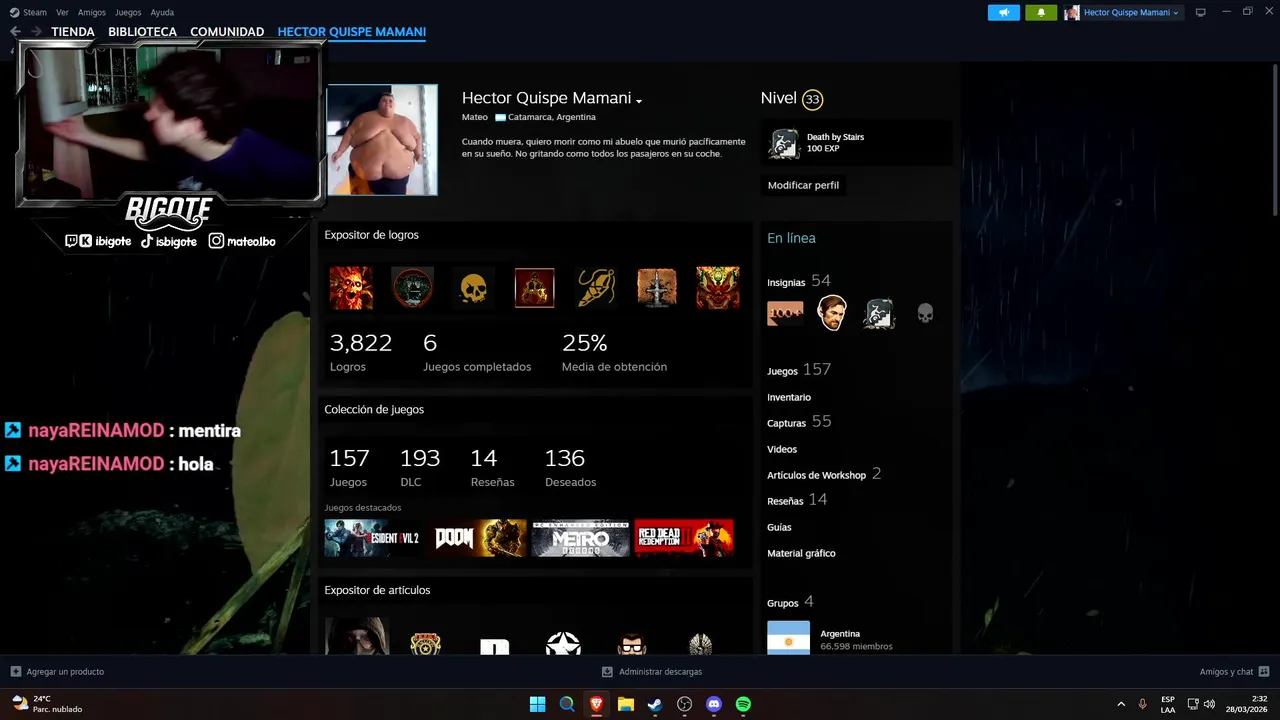Viewport: 1280px width, 720px height.
Task: Open the 100+ badge under Insignias
Action: 785,314
